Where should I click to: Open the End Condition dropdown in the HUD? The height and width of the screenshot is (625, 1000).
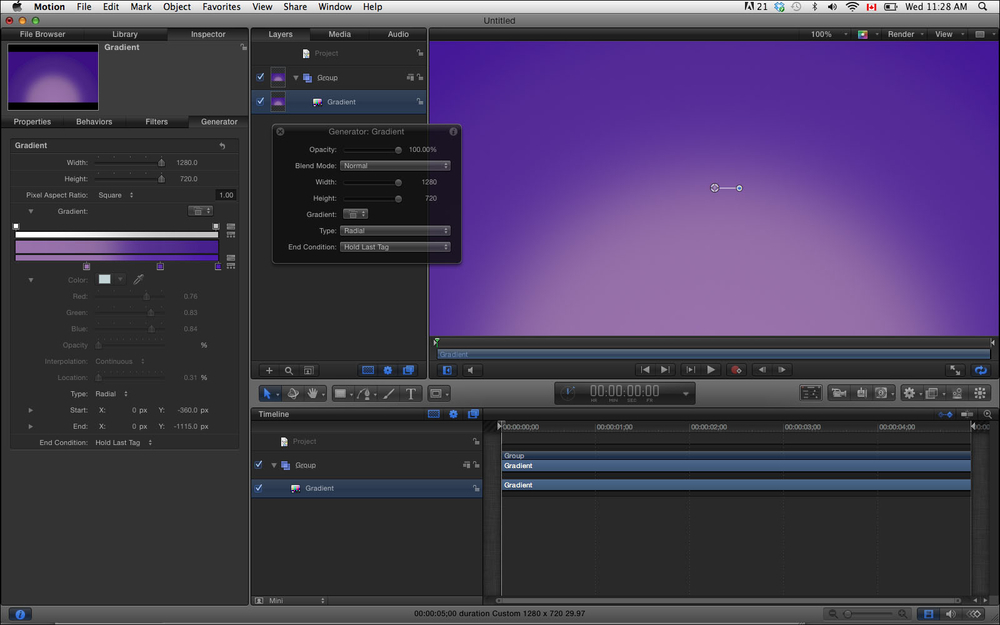coord(395,247)
